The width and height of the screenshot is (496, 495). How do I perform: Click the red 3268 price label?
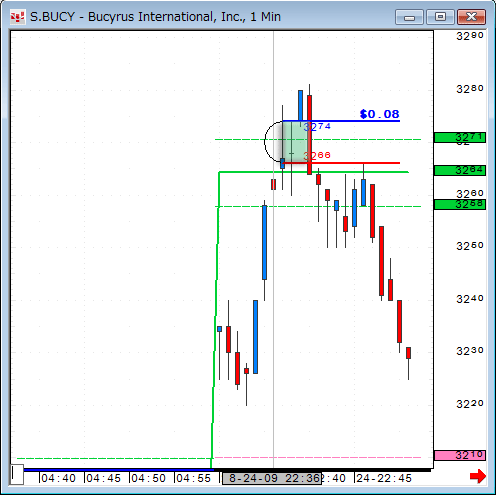point(317,155)
